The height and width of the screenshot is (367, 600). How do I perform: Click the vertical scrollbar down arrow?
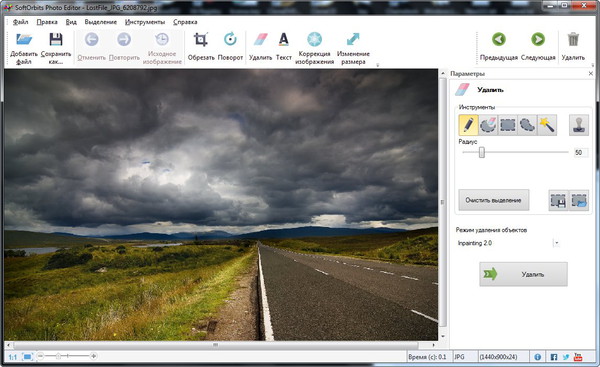(x=443, y=336)
